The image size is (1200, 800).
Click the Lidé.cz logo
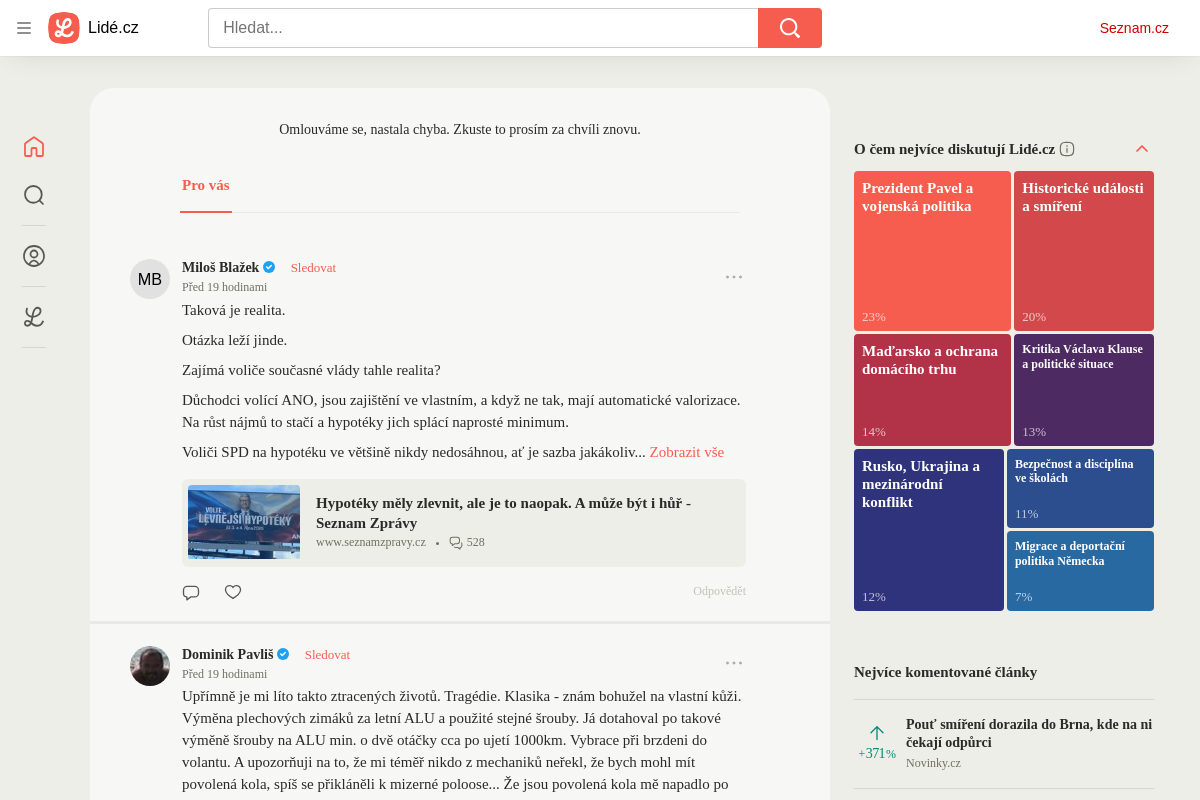pyautogui.click(x=93, y=28)
